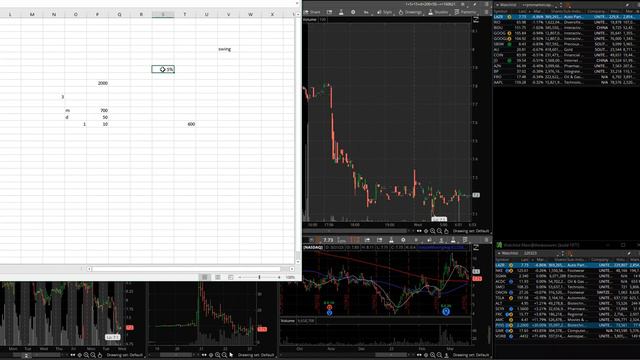The width and height of the screenshot is (640, 360).
Task: Click the gear icon in lower chart toolbar
Action: point(403,240)
